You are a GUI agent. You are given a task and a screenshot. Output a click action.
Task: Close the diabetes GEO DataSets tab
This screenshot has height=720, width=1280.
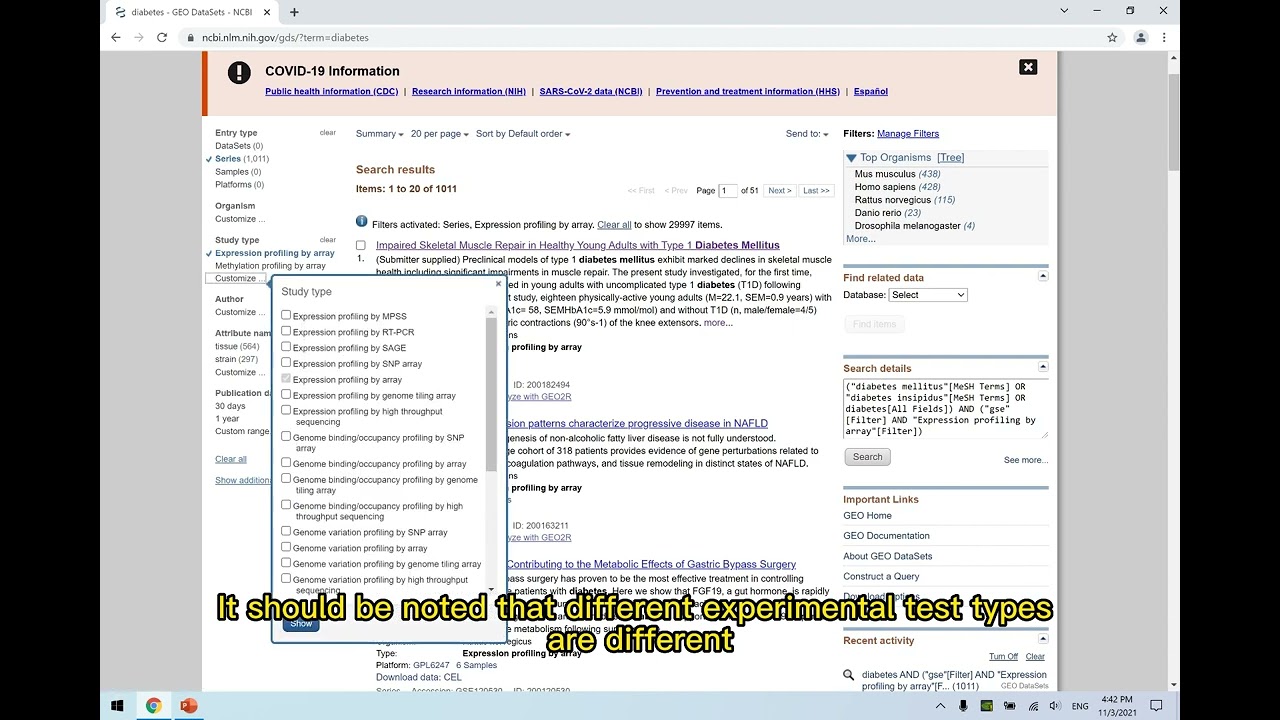[268, 12]
